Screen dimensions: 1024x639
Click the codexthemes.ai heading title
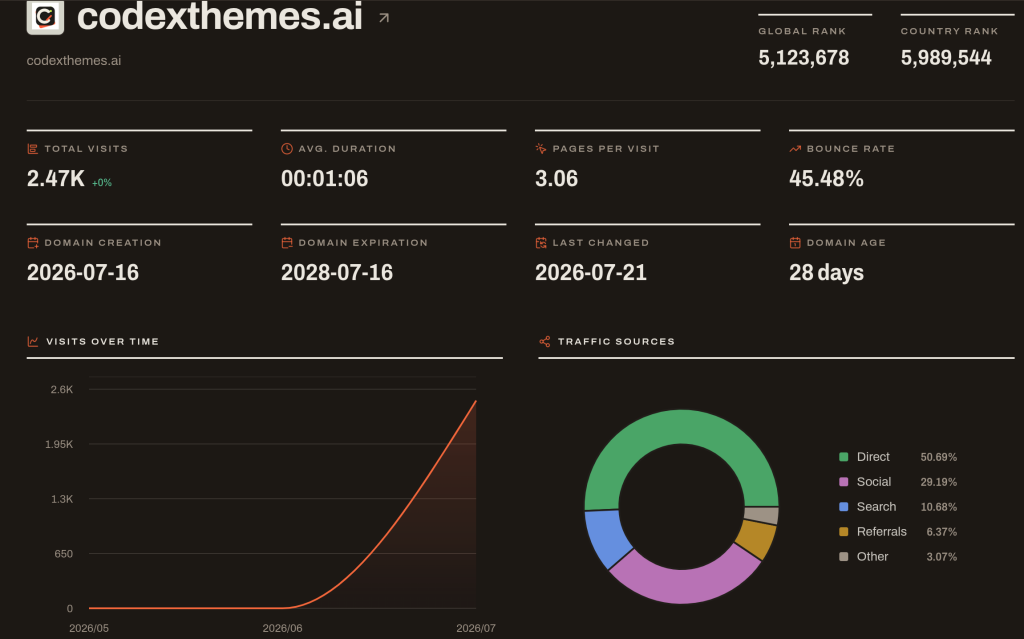(219, 17)
